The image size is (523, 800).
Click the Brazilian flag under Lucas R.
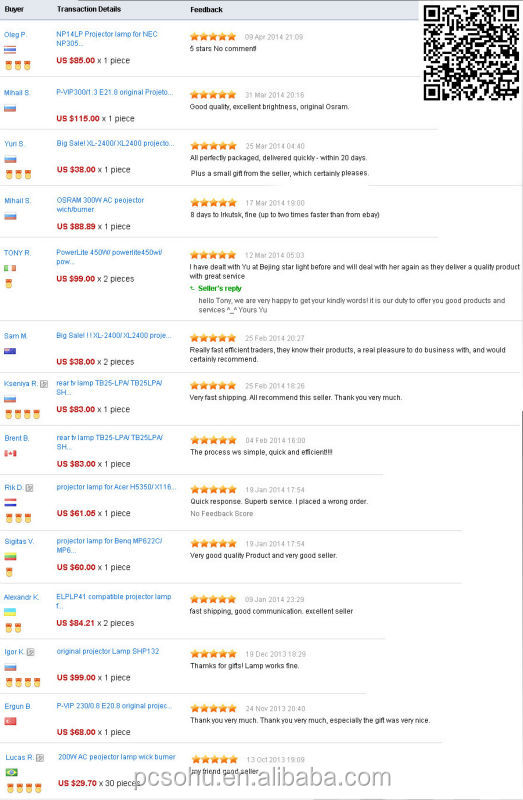pos(11,772)
